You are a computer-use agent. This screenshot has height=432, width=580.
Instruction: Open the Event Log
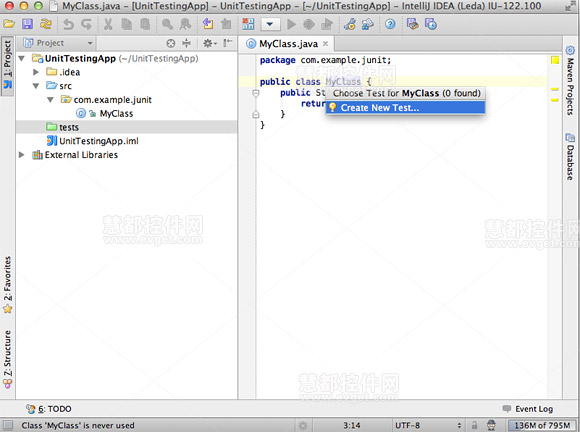click(x=528, y=409)
